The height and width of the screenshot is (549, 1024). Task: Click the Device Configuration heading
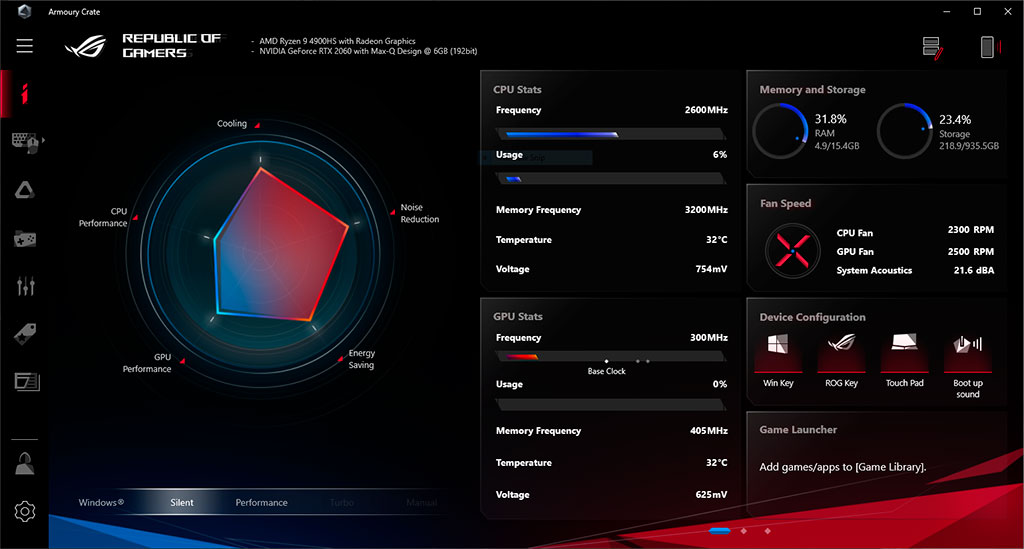tap(812, 317)
